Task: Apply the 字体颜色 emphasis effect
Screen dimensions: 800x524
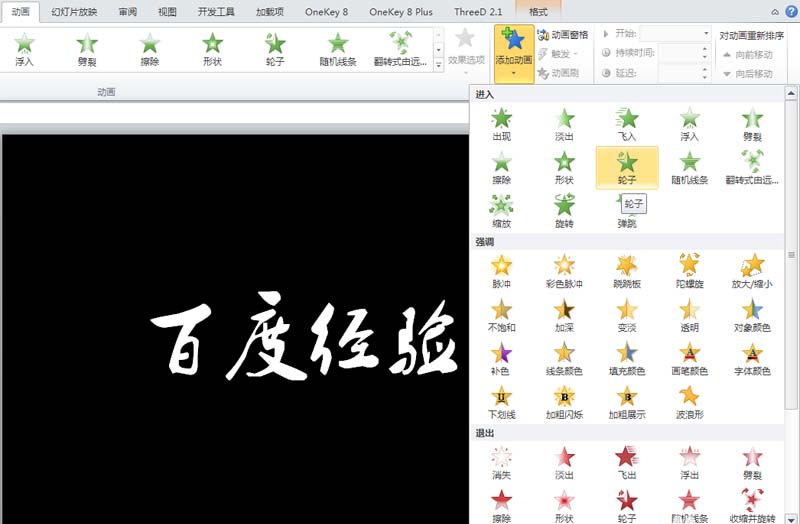Action: pos(752,359)
